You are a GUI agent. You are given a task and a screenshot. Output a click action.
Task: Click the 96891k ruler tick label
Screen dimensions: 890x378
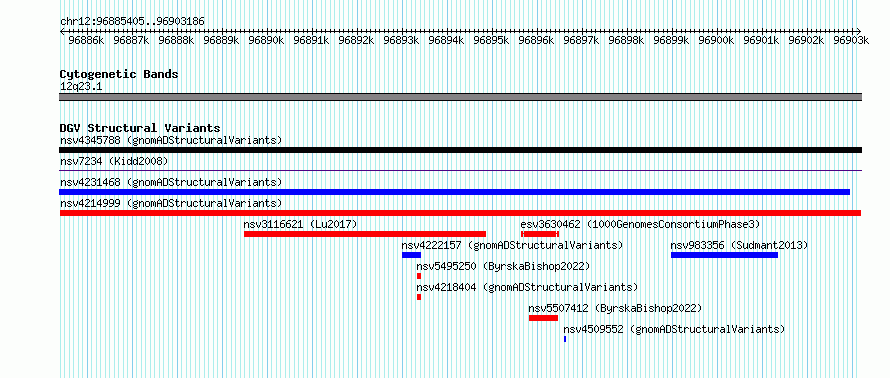pyautogui.click(x=311, y=40)
